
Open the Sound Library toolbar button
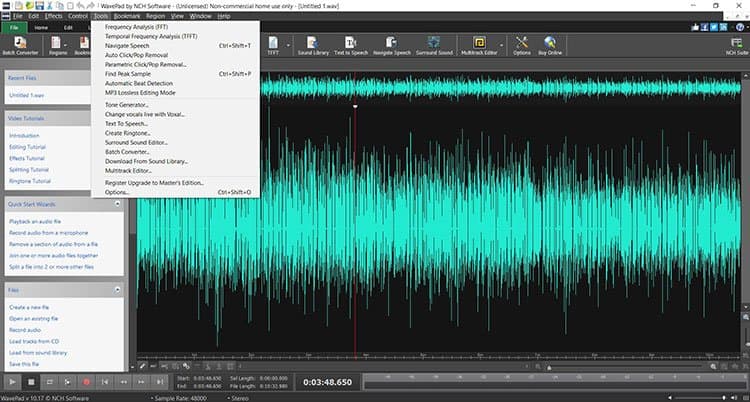[313, 45]
